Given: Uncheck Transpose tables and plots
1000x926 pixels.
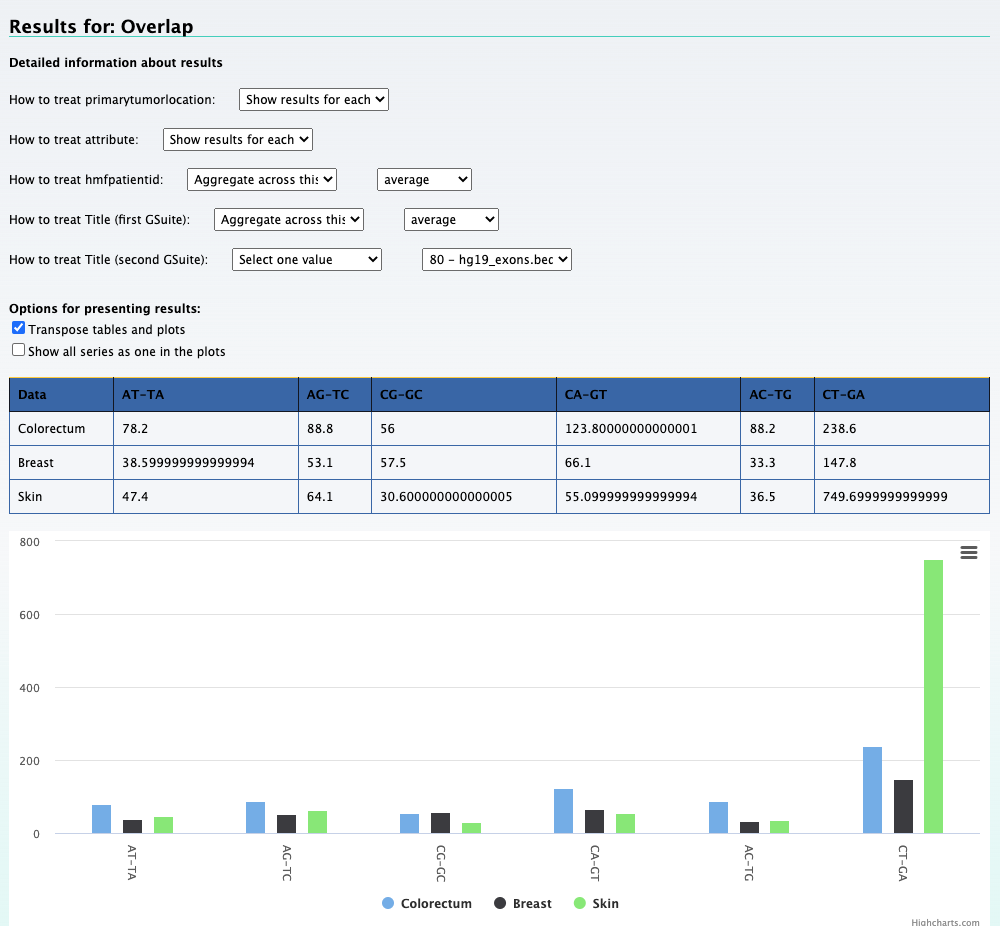Looking at the screenshot, I should [x=18, y=329].
